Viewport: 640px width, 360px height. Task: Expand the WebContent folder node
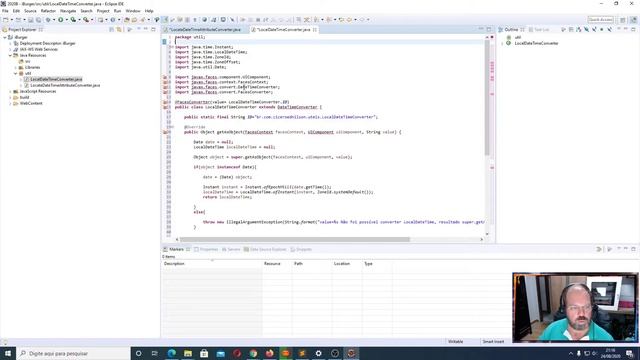tap(10, 104)
